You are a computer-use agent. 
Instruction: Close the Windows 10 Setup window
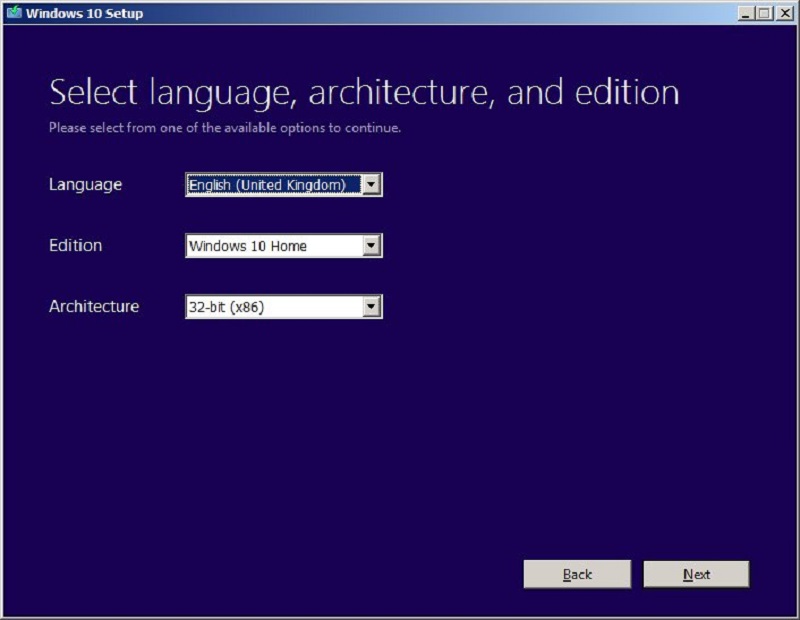pyautogui.click(x=785, y=13)
